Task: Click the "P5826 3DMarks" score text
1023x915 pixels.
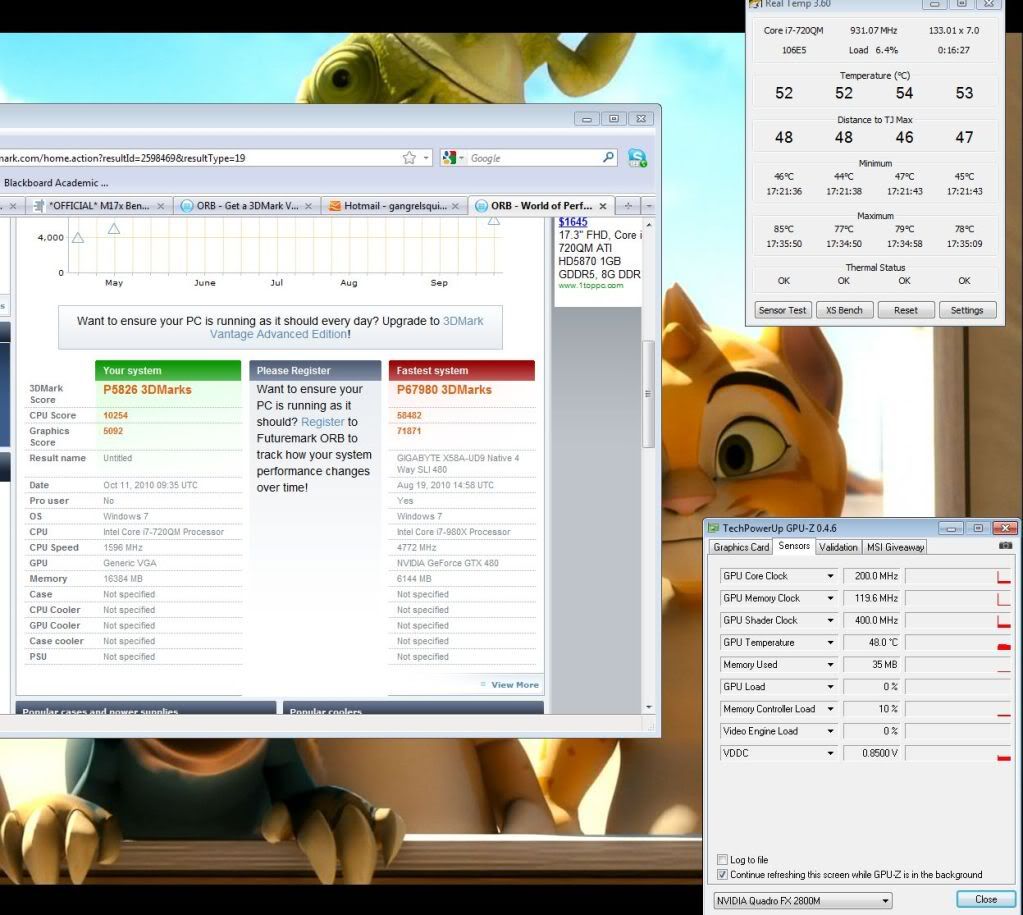Action: point(147,390)
